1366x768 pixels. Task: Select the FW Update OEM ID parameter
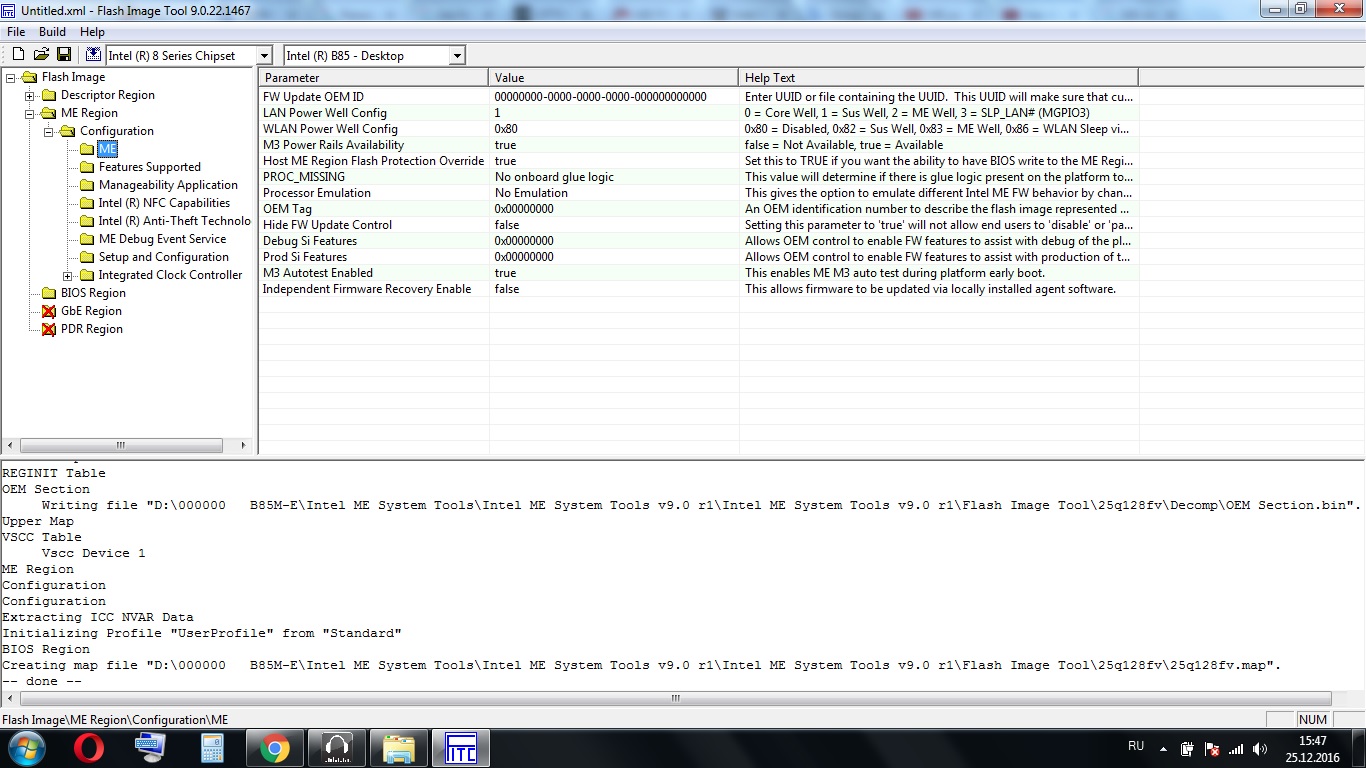click(313, 97)
